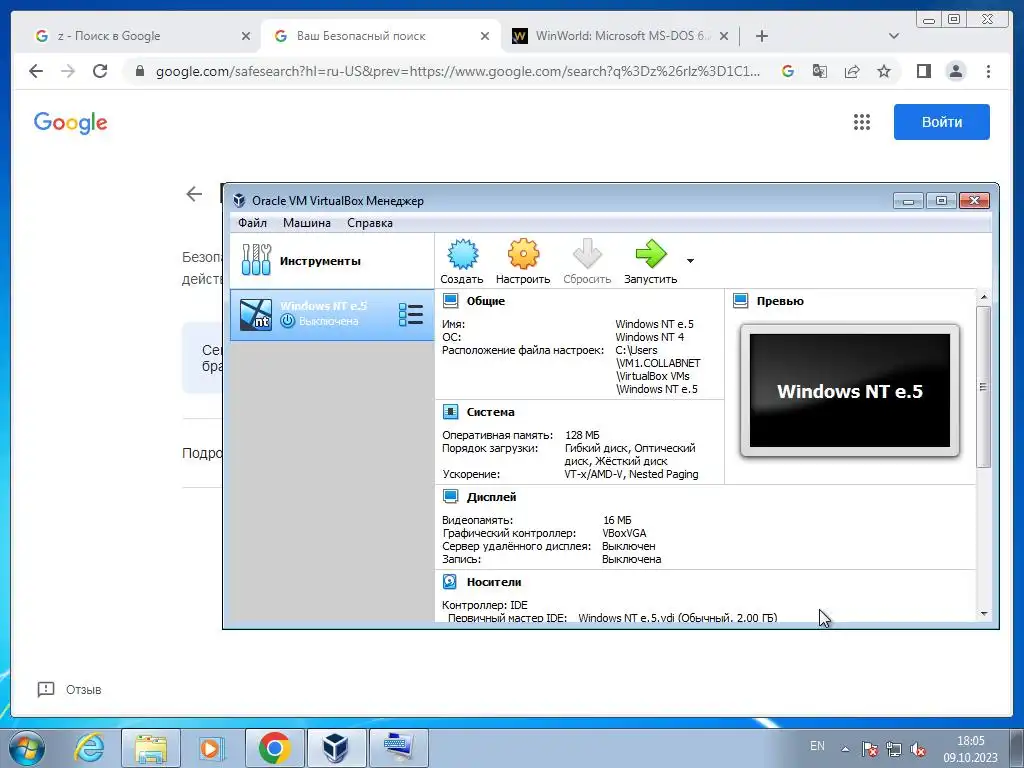Click the Носители section title text

[x=494, y=582]
